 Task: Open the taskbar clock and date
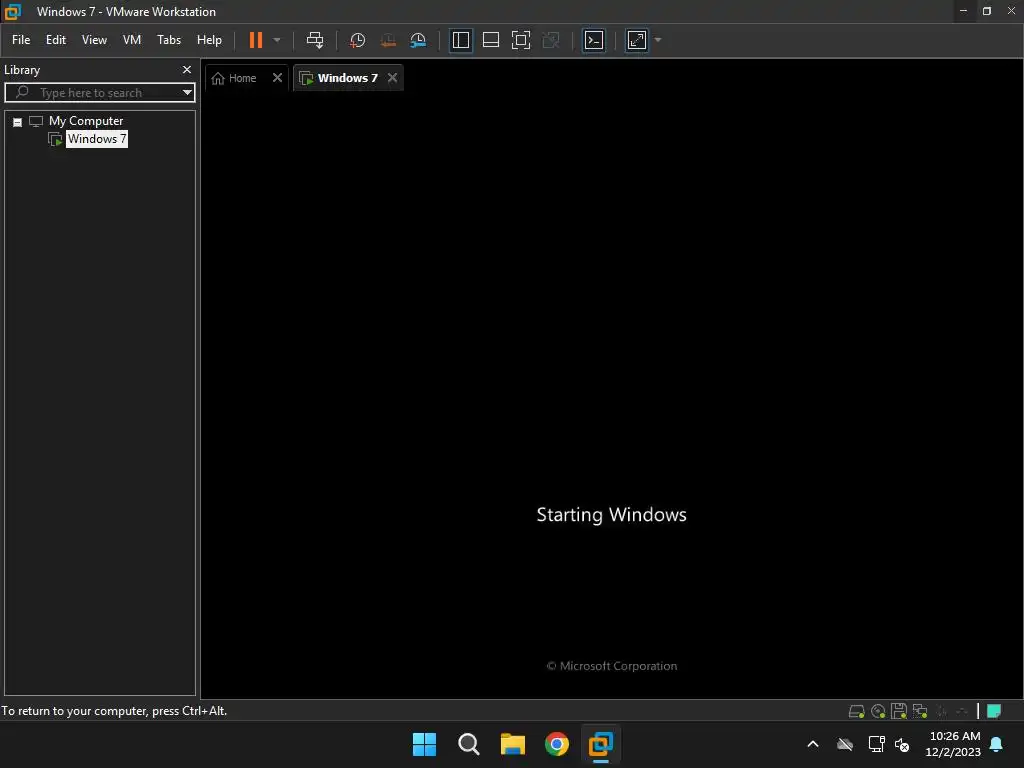click(x=953, y=744)
